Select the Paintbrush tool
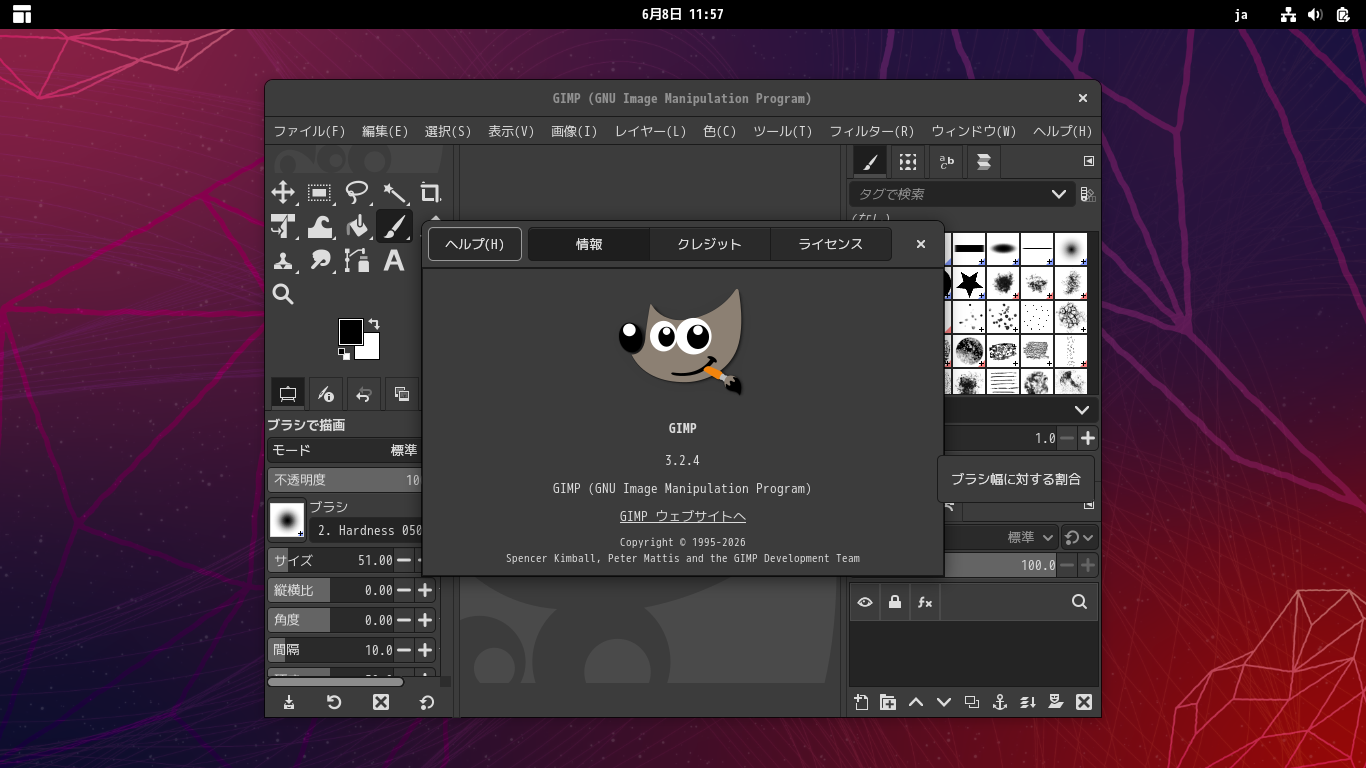The width and height of the screenshot is (1366, 768). pyautogui.click(x=394, y=227)
